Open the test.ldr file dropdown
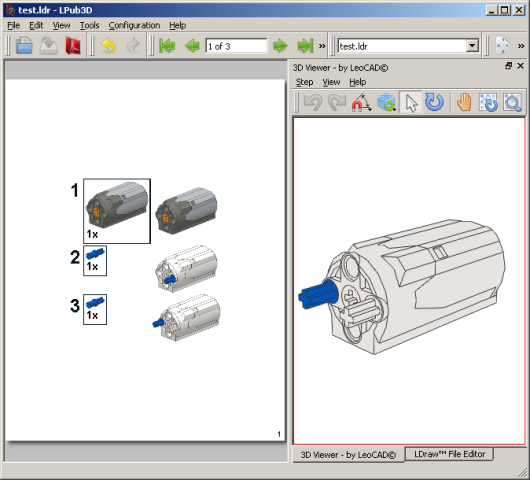Viewport: 530px width, 480px height. 472,46
